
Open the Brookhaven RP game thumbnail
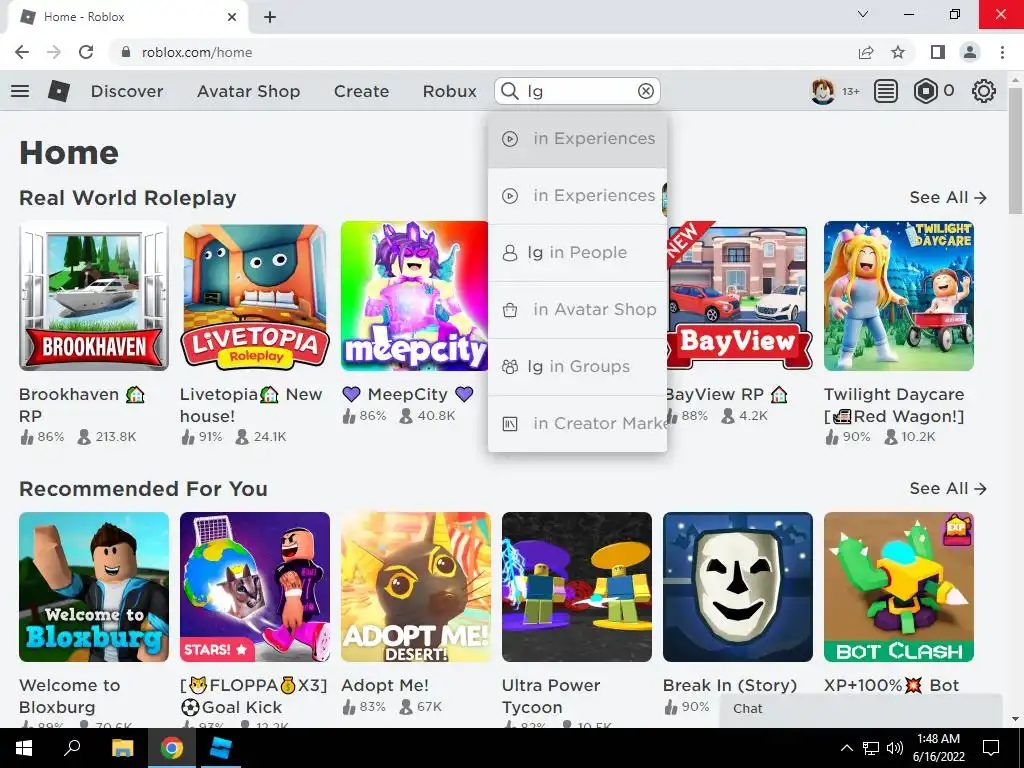click(x=94, y=296)
